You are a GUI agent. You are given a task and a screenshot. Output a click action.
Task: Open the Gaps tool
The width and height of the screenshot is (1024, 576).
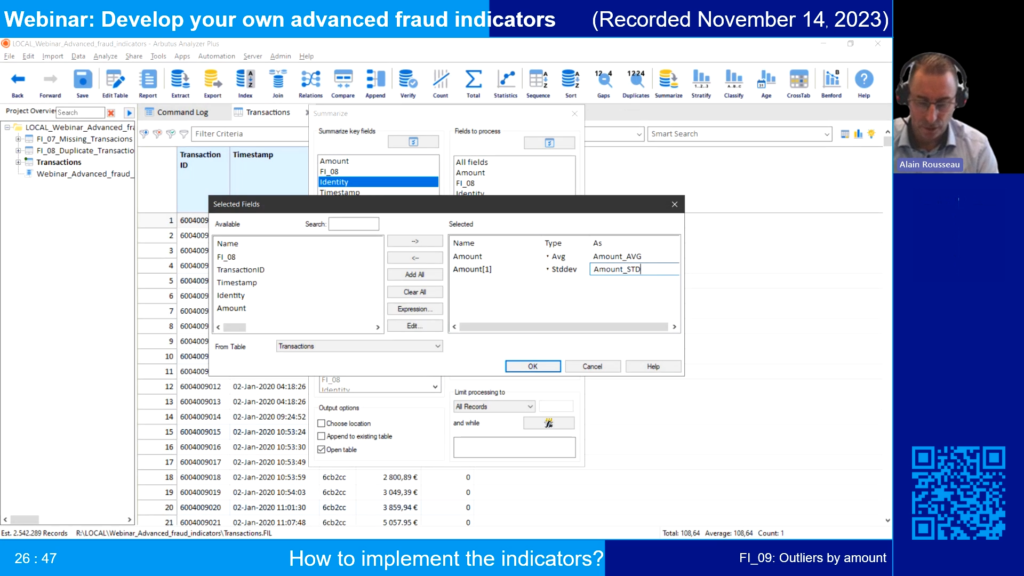(603, 84)
